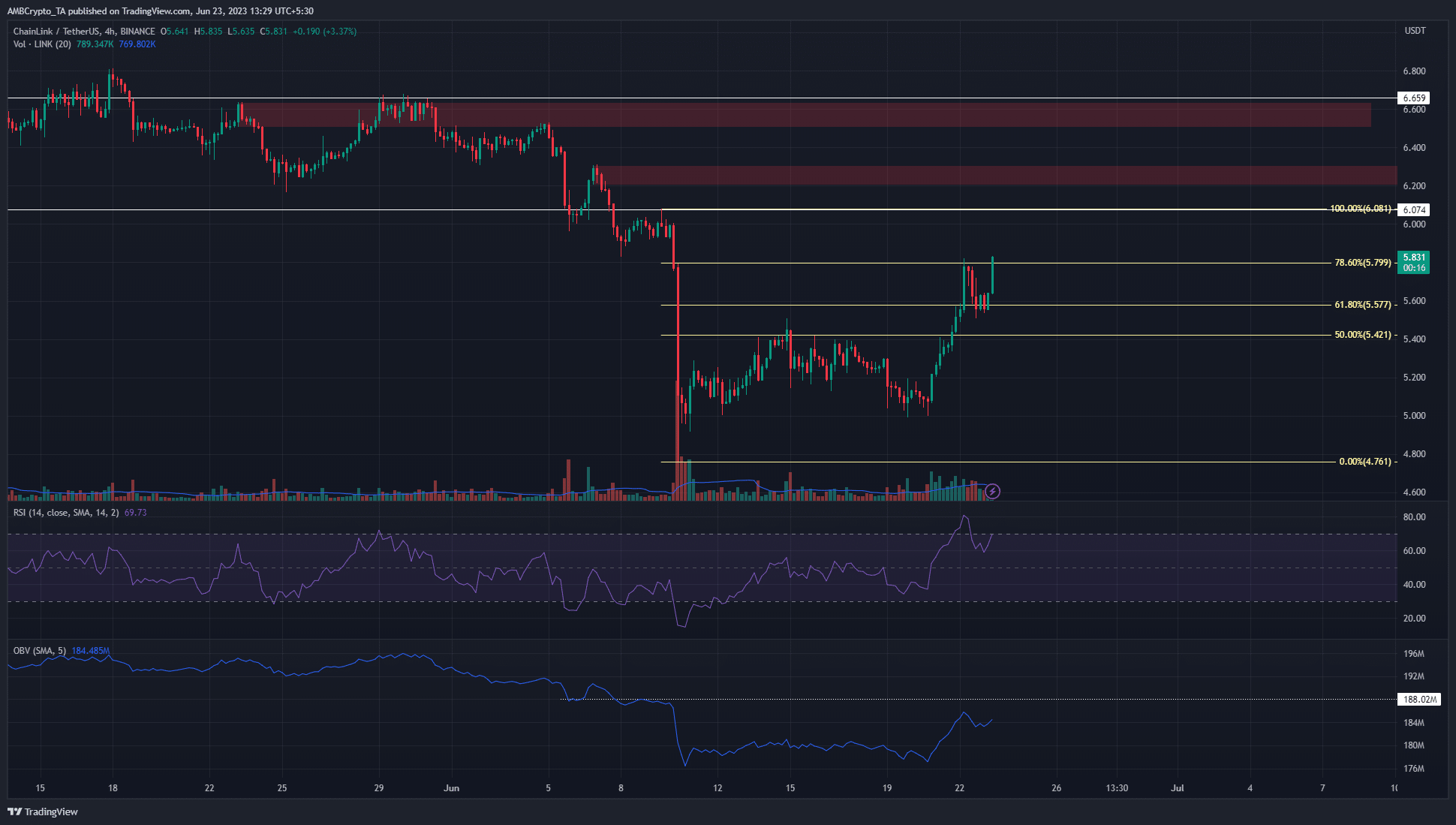
Task: Click the lower red supply zone near 6.200
Action: (997, 176)
